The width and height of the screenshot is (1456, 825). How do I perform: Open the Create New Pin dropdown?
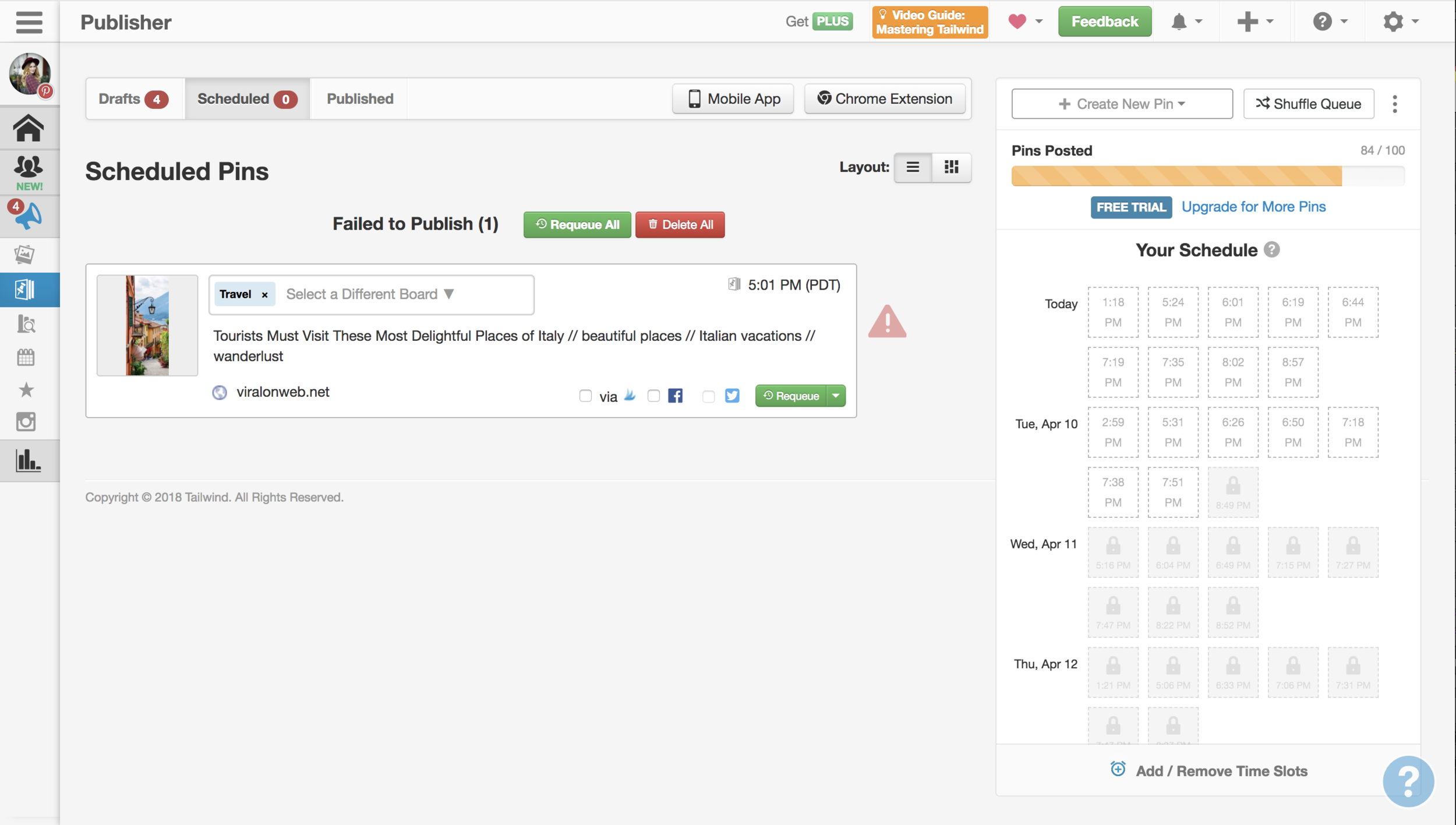[1122, 104]
